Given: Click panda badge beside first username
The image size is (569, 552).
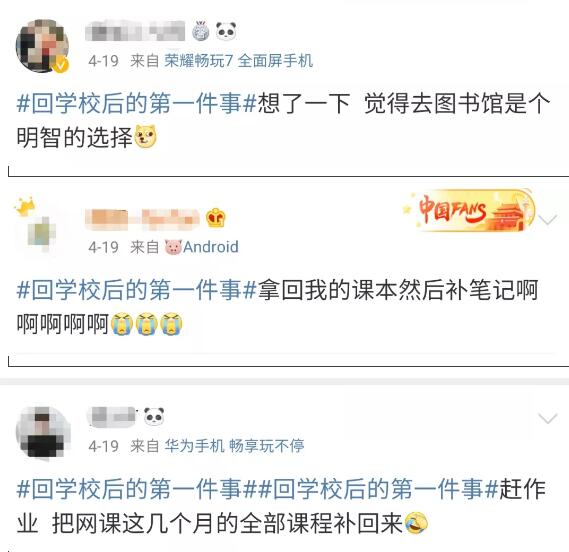Looking at the screenshot, I should click(x=226, y=31).
